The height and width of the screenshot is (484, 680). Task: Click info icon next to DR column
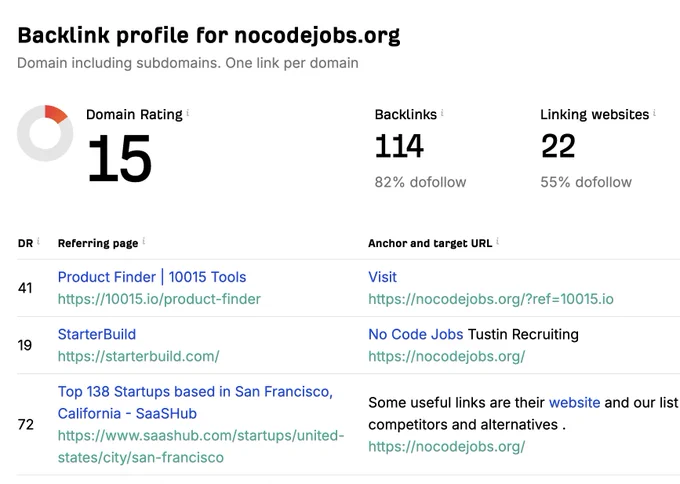click(x=38, y=241)
